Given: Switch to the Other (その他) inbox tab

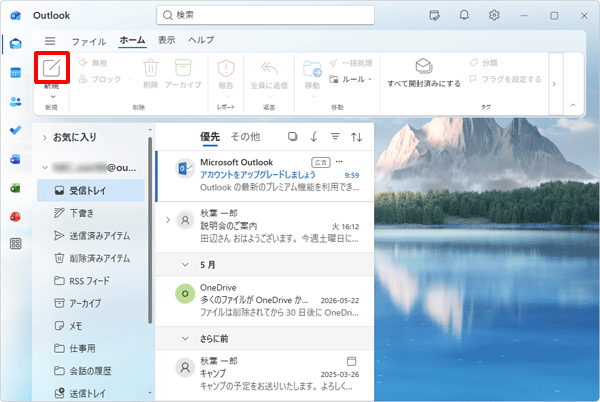Looking at the screenshot, I should coord(245,137).
